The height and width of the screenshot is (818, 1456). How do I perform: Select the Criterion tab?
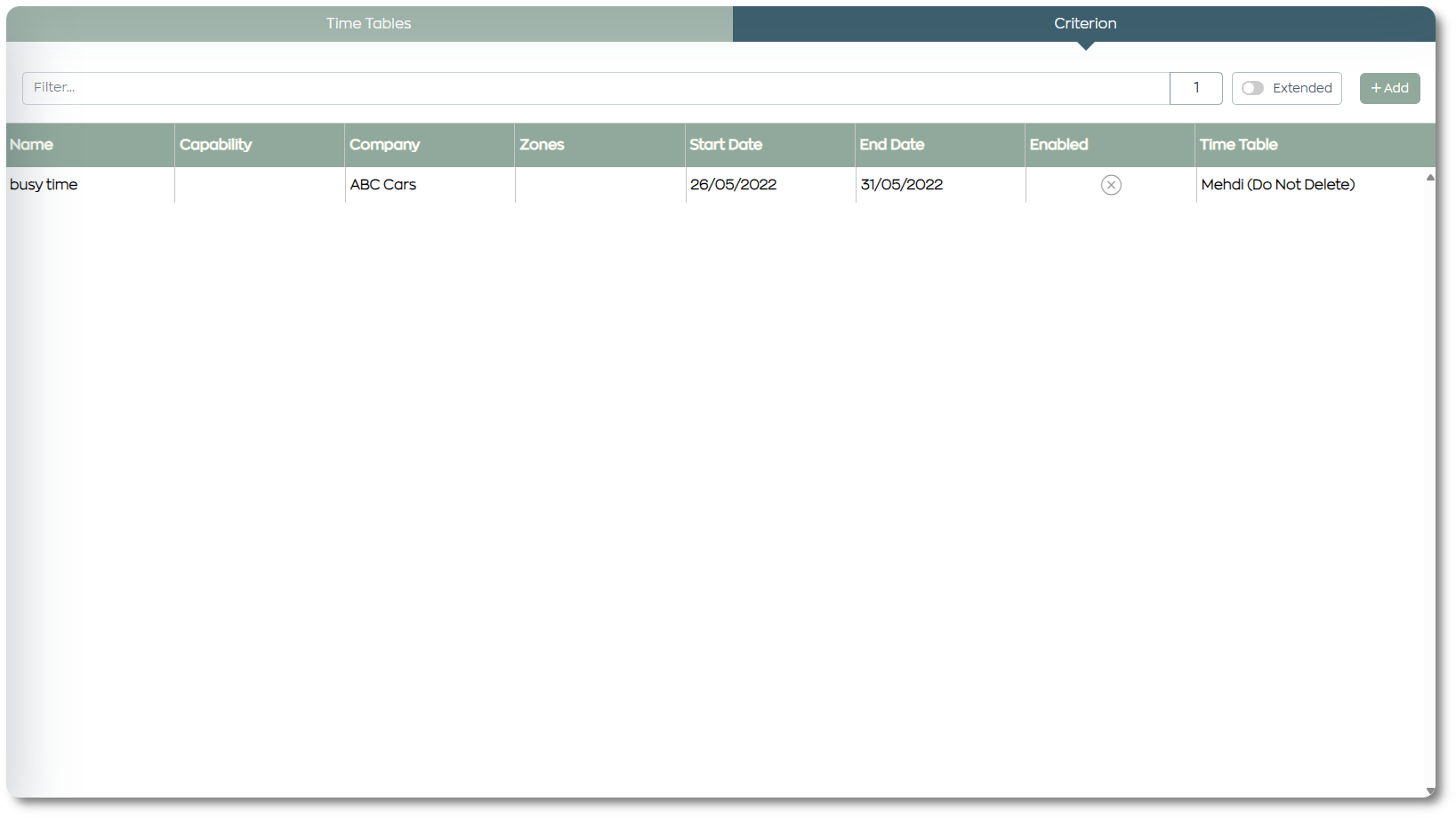pos(1084,24)
